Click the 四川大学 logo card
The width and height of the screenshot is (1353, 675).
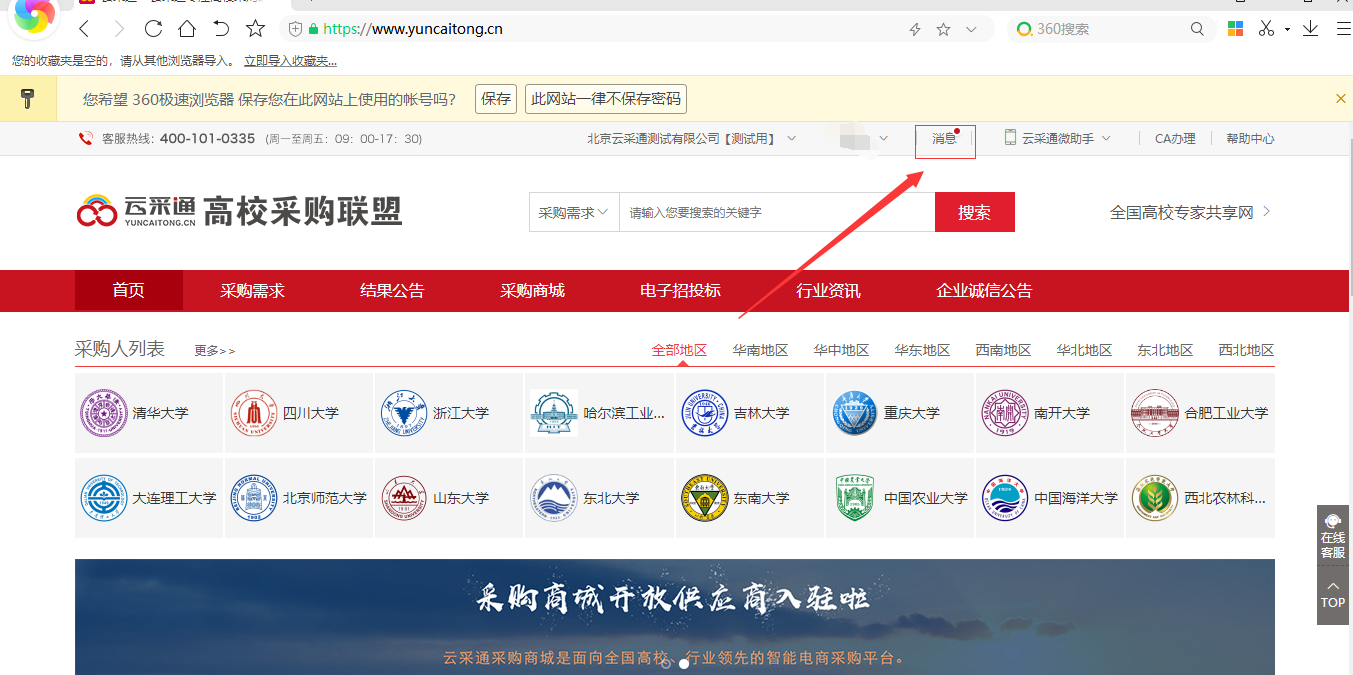(299, 413)
